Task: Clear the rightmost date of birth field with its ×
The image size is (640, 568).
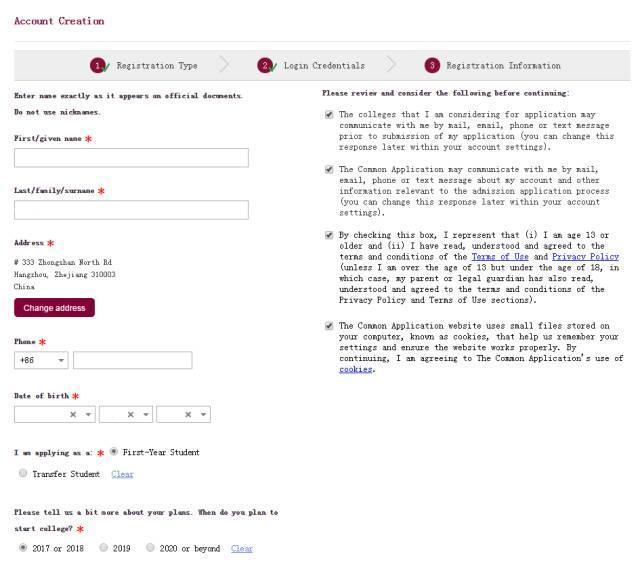Action: (x=188, y=415)
